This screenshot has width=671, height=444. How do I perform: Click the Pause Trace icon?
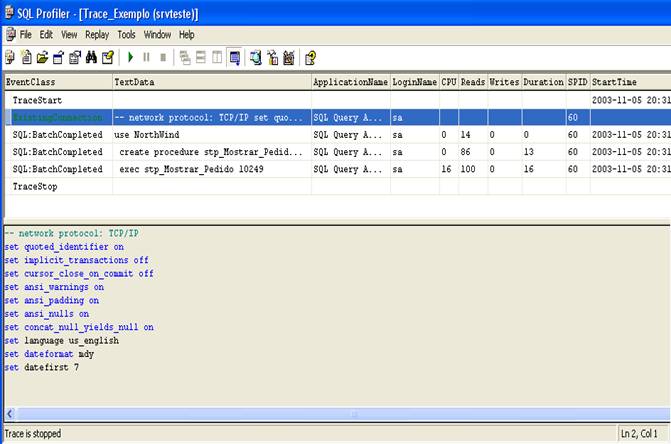[146, 57]
